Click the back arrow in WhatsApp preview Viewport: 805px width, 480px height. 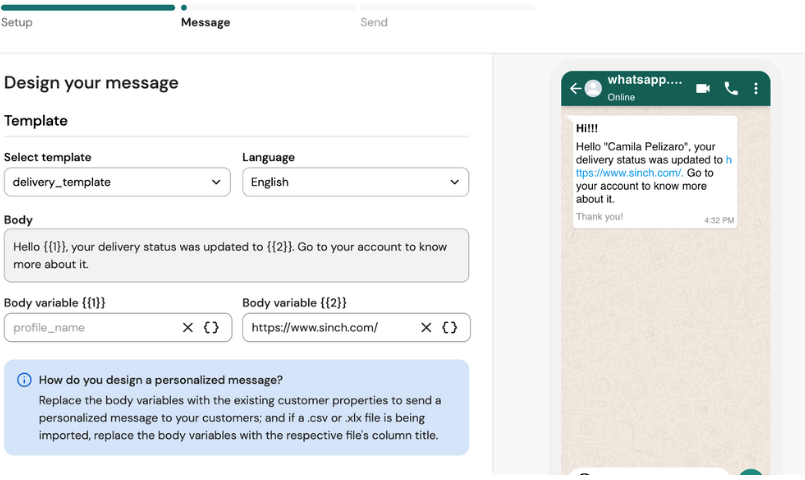[x=575, y=89]
